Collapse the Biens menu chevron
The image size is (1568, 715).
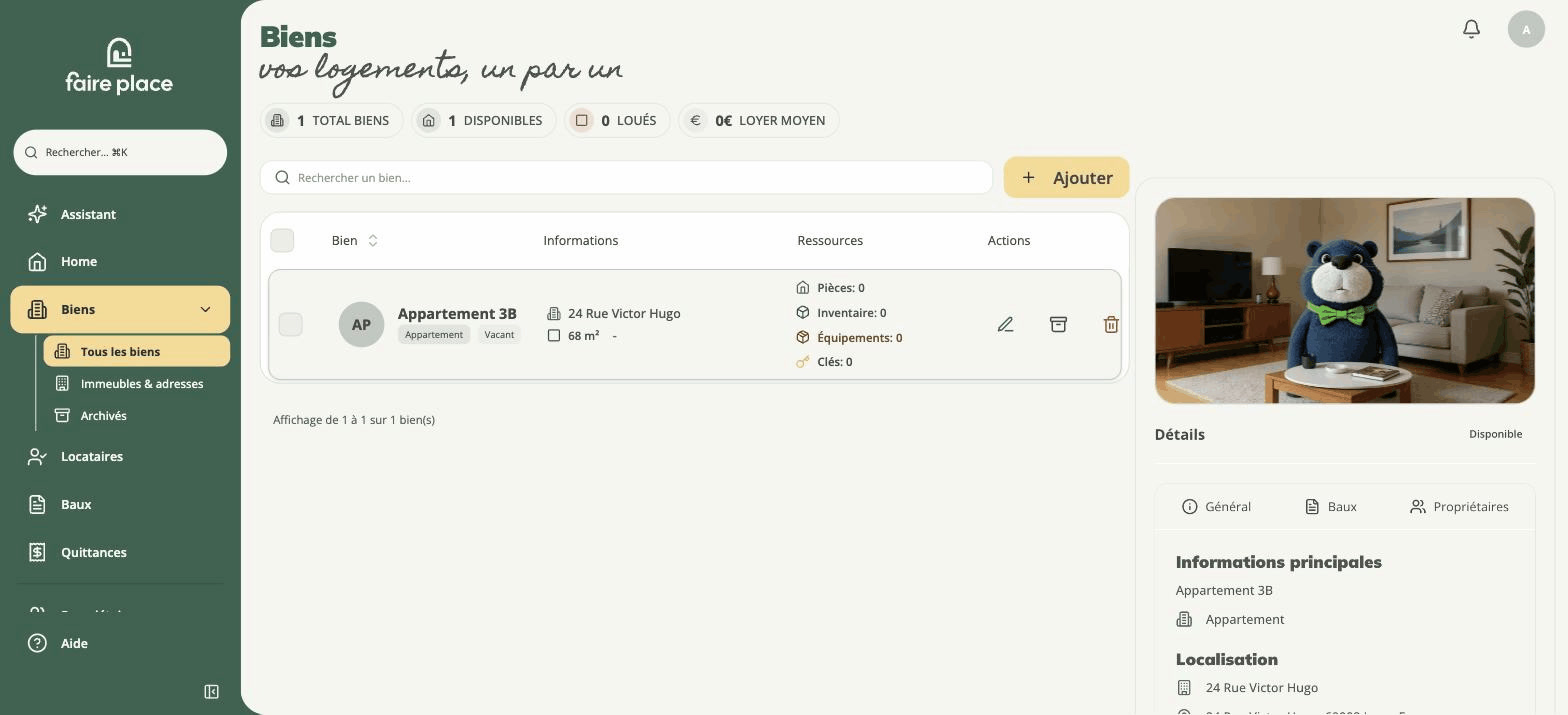point(205,309)
